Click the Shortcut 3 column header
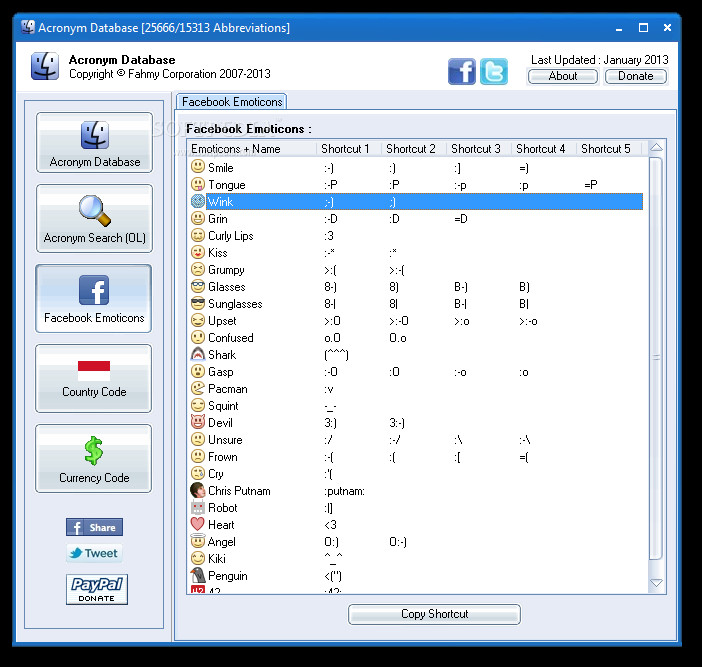 click(479, 149)
